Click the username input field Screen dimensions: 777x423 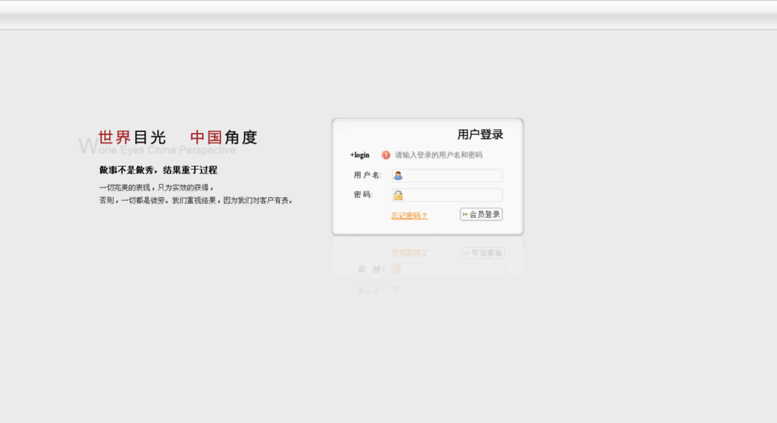coord(447,175)
